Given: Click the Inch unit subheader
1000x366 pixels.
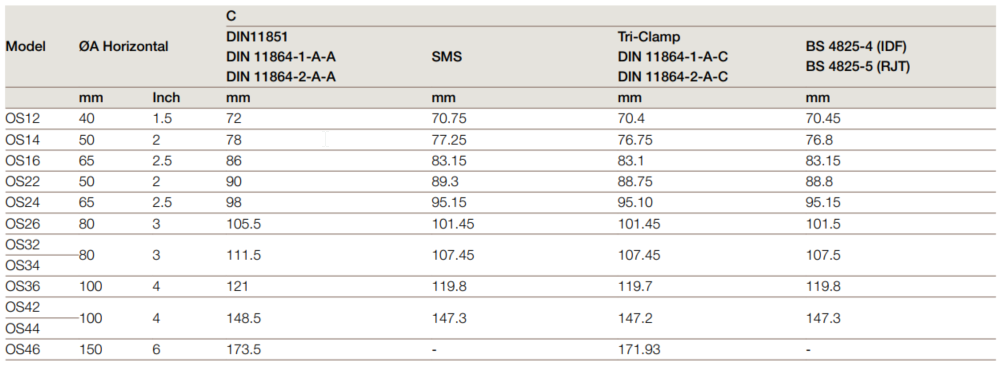Looking at the screenshot, I should pos(166,98).
